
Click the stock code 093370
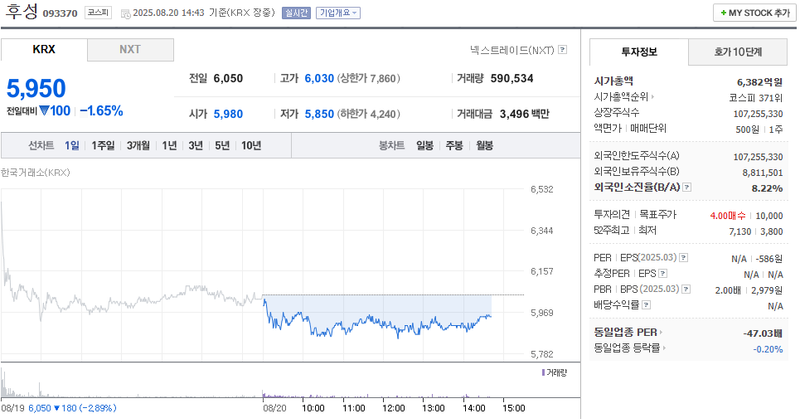pyautogui.click(x=60, y=14)
